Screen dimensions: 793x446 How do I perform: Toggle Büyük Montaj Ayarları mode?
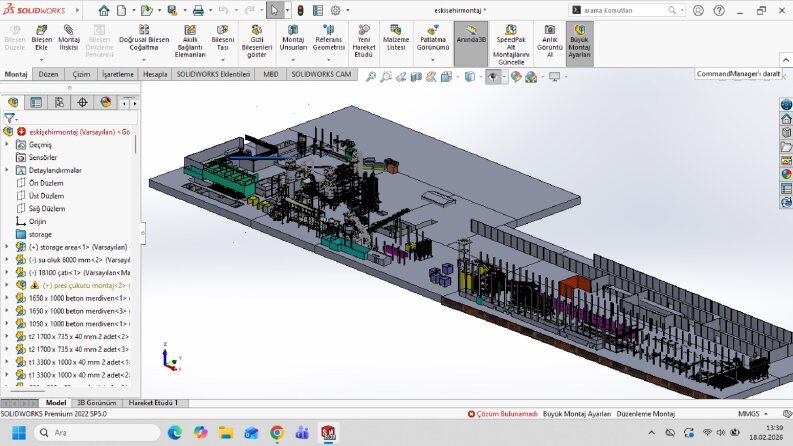coord(580,43)
